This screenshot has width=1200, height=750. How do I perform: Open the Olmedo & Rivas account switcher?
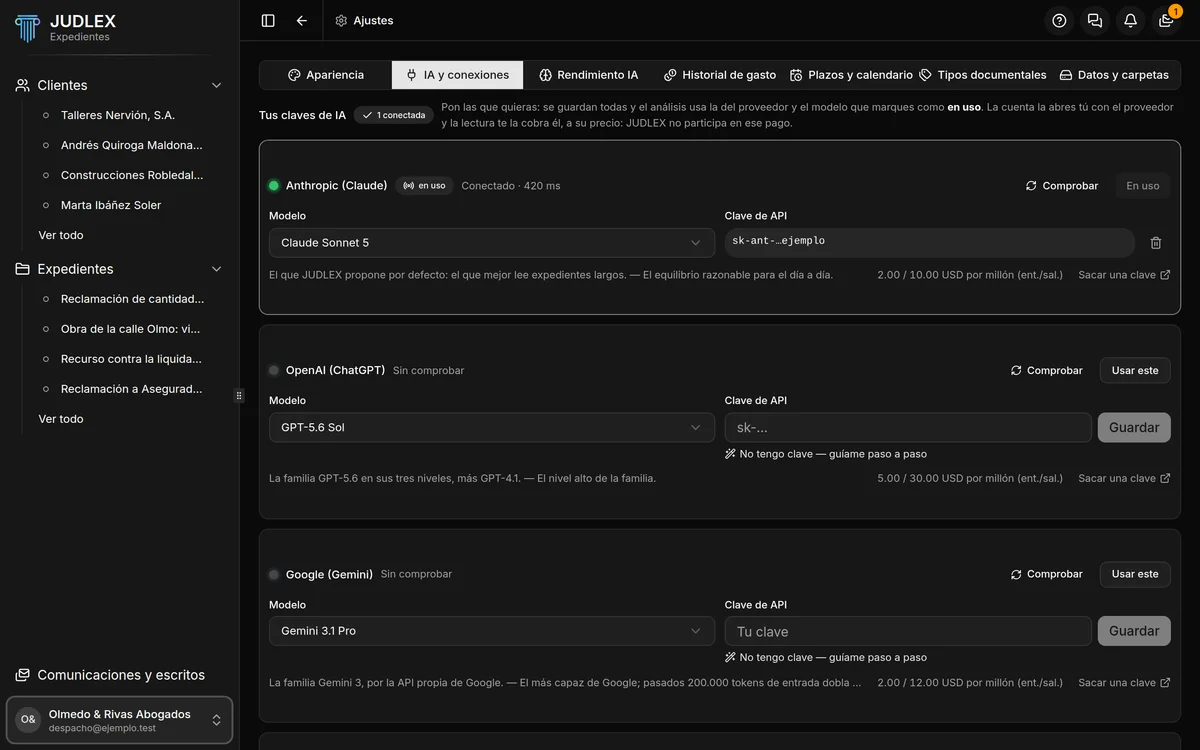(120, 720)
